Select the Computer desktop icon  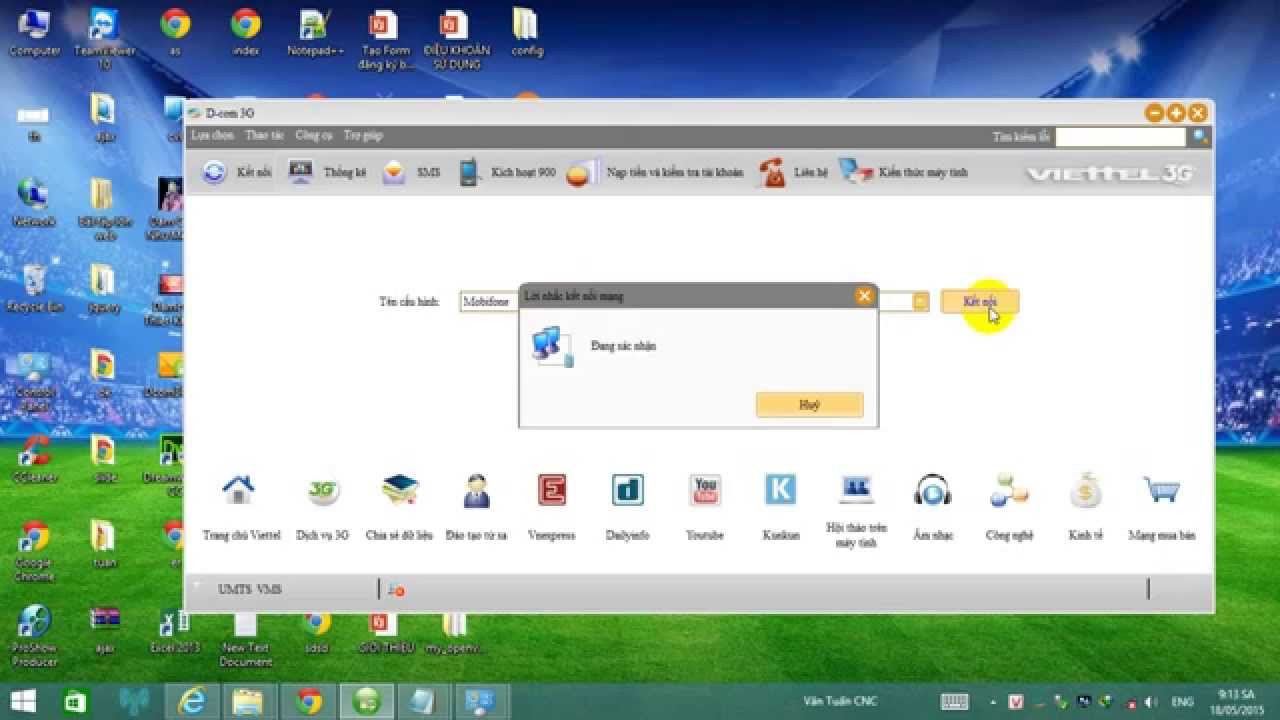35,33
